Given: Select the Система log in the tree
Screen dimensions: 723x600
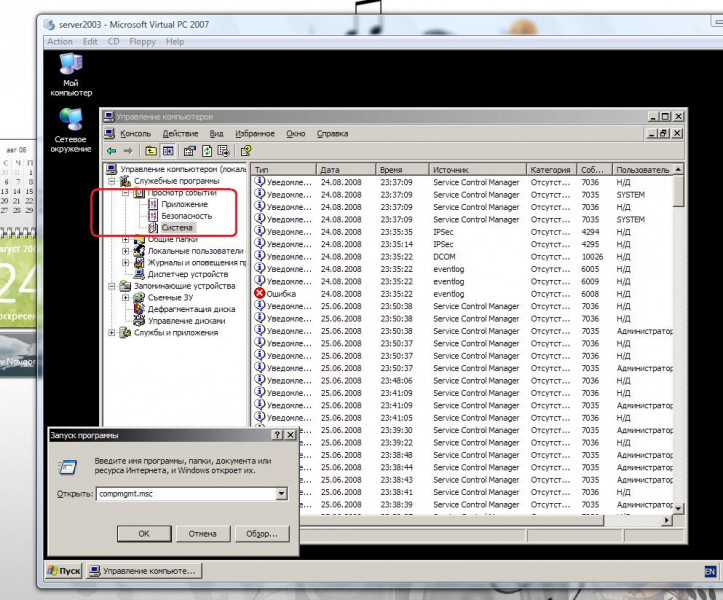Looking at the screenshot, I should [x=177, y=227].
